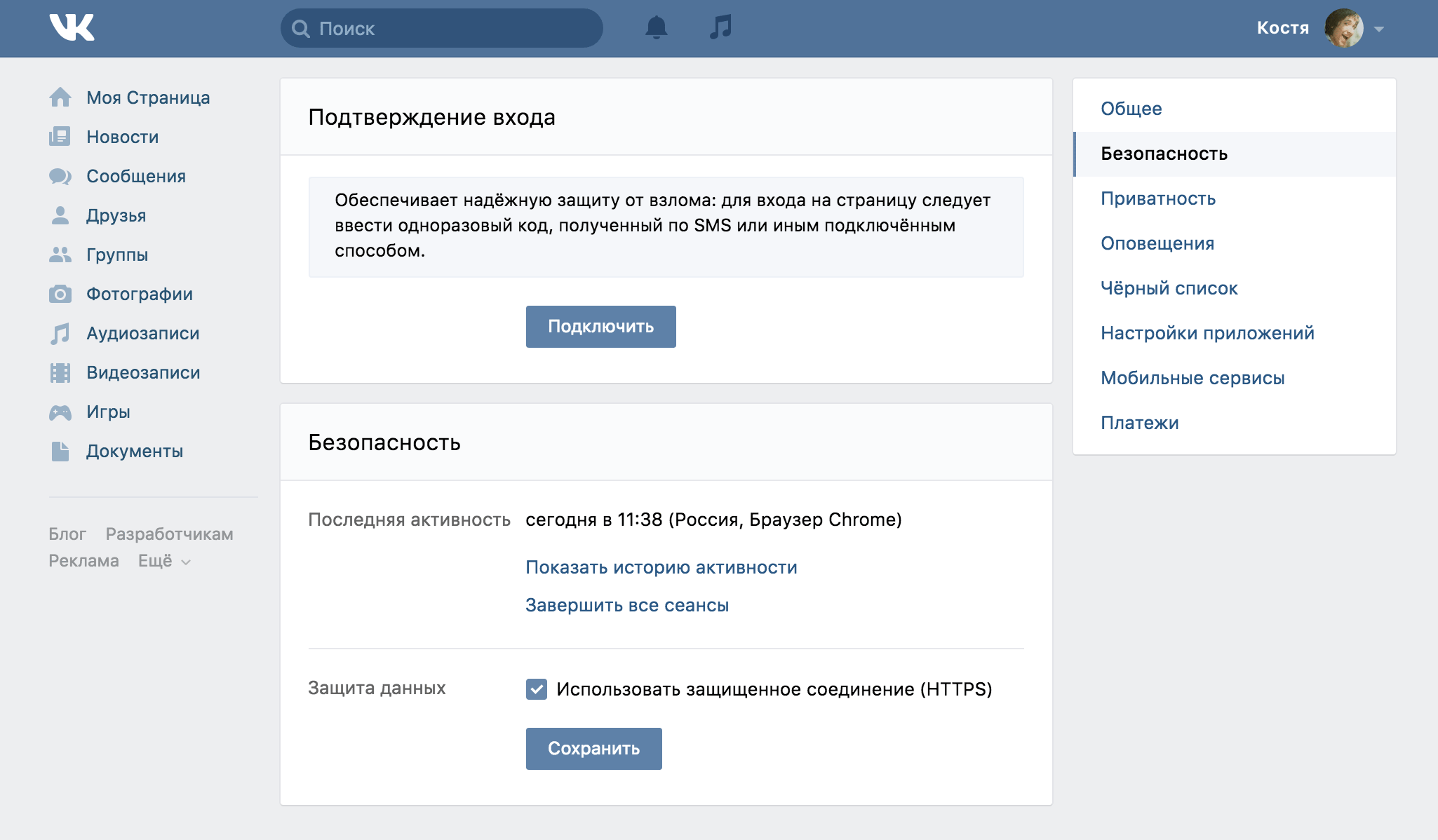Viewport: 1438px width, 840px height.
Task: Click the chat bubble icon beside Сообщения
Action: (x=60, y=176)
